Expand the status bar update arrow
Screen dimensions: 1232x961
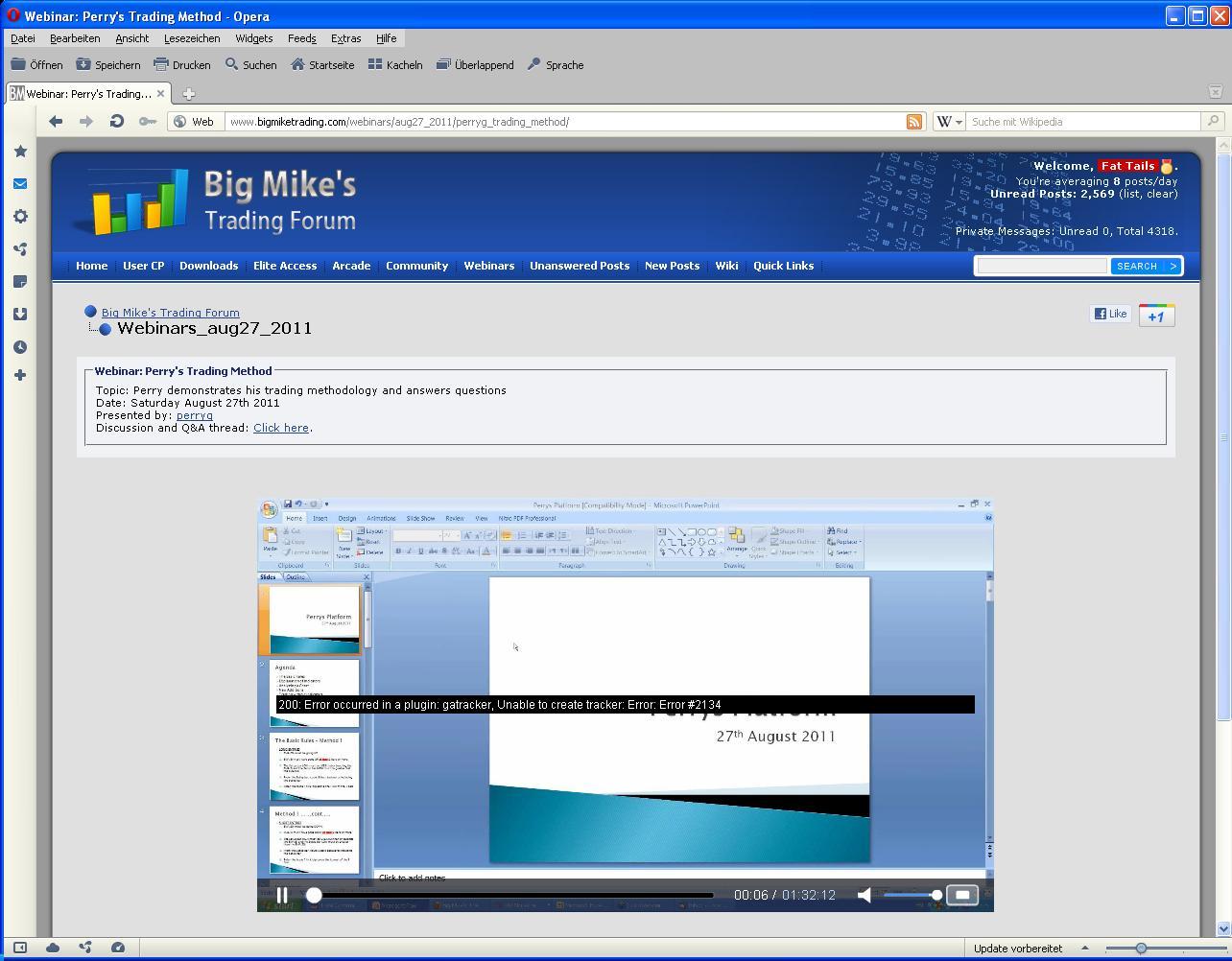point(1085,948)
